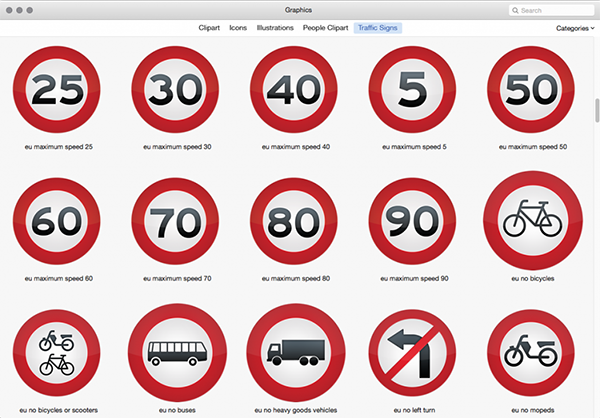Click the 'eu maximum speed 90' caption
This screenshot has height=418, width=600.
pos(414,279)
